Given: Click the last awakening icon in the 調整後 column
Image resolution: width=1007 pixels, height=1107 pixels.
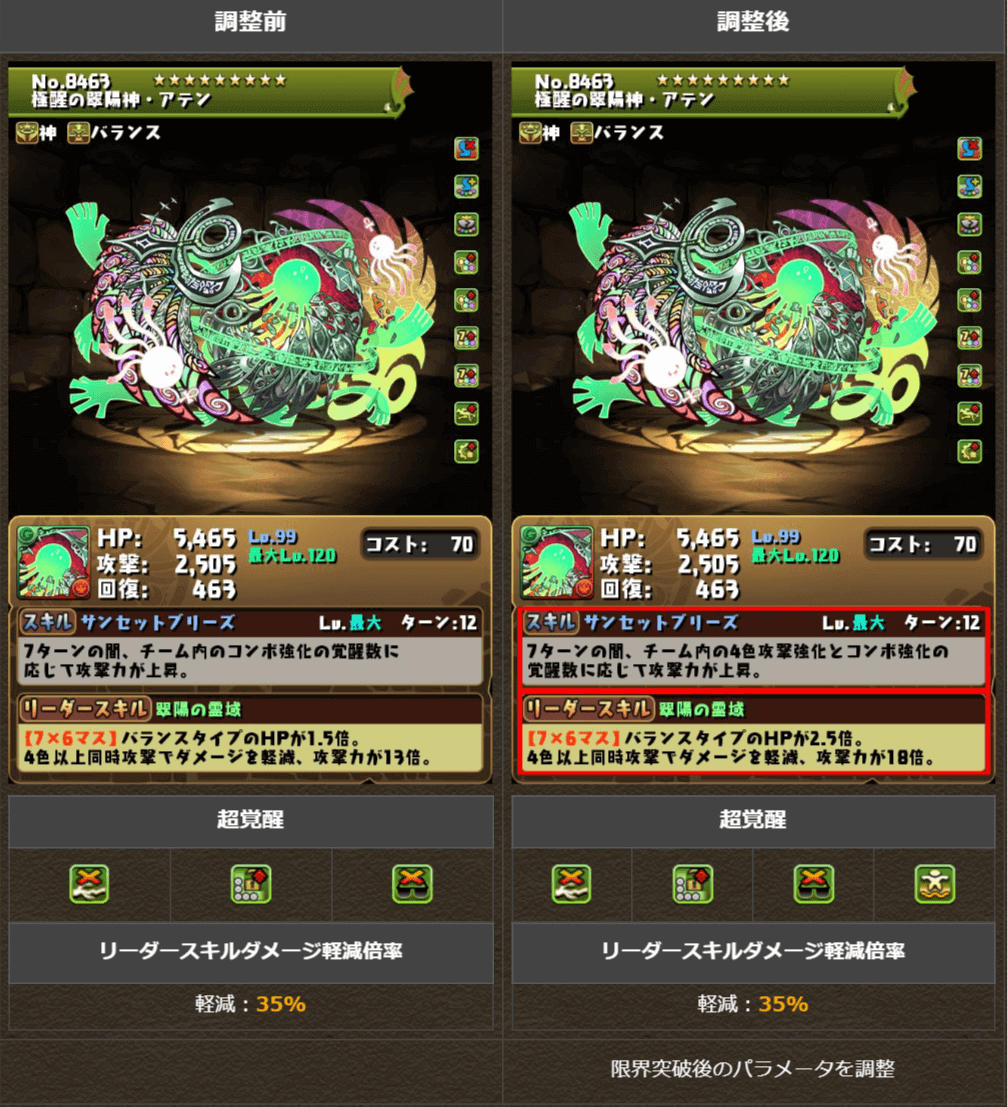Looking at the screenshot, I should point(970,451).
